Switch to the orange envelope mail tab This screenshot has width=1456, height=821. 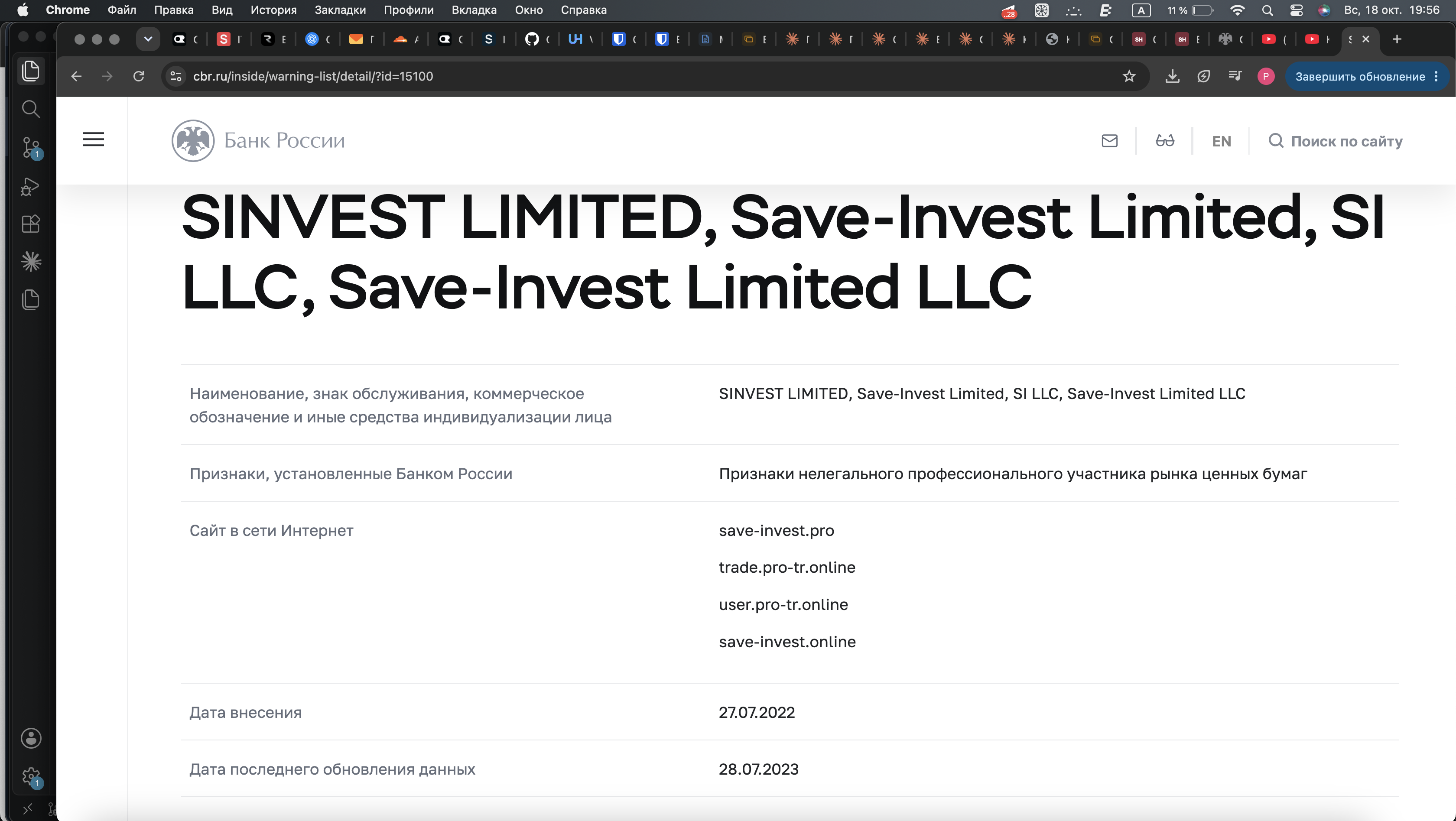point(355,39)
